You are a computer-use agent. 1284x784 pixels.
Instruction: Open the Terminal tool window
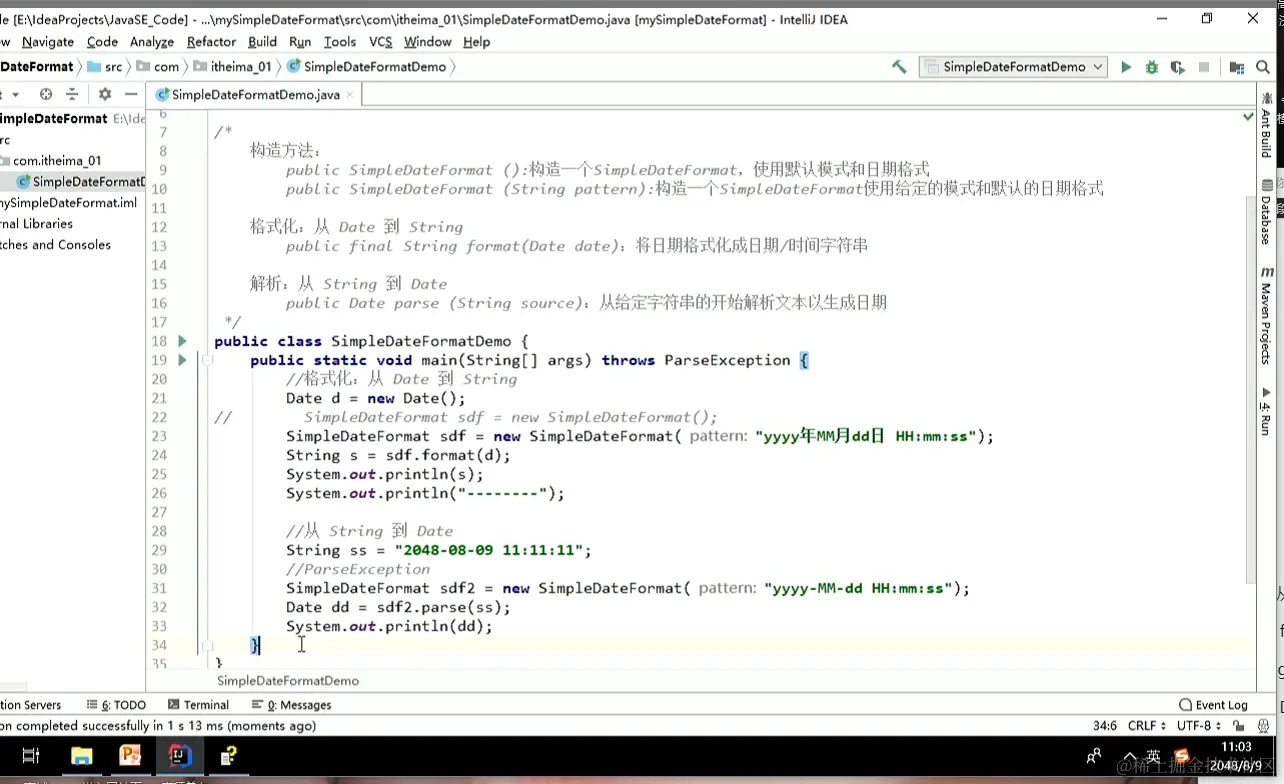[199, 705]
